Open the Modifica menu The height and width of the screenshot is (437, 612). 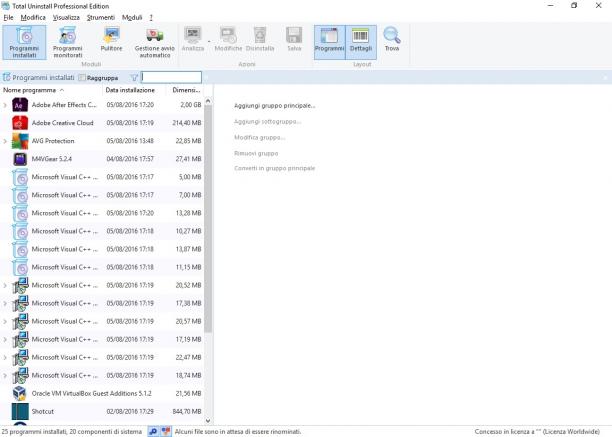tap(33, 18)
